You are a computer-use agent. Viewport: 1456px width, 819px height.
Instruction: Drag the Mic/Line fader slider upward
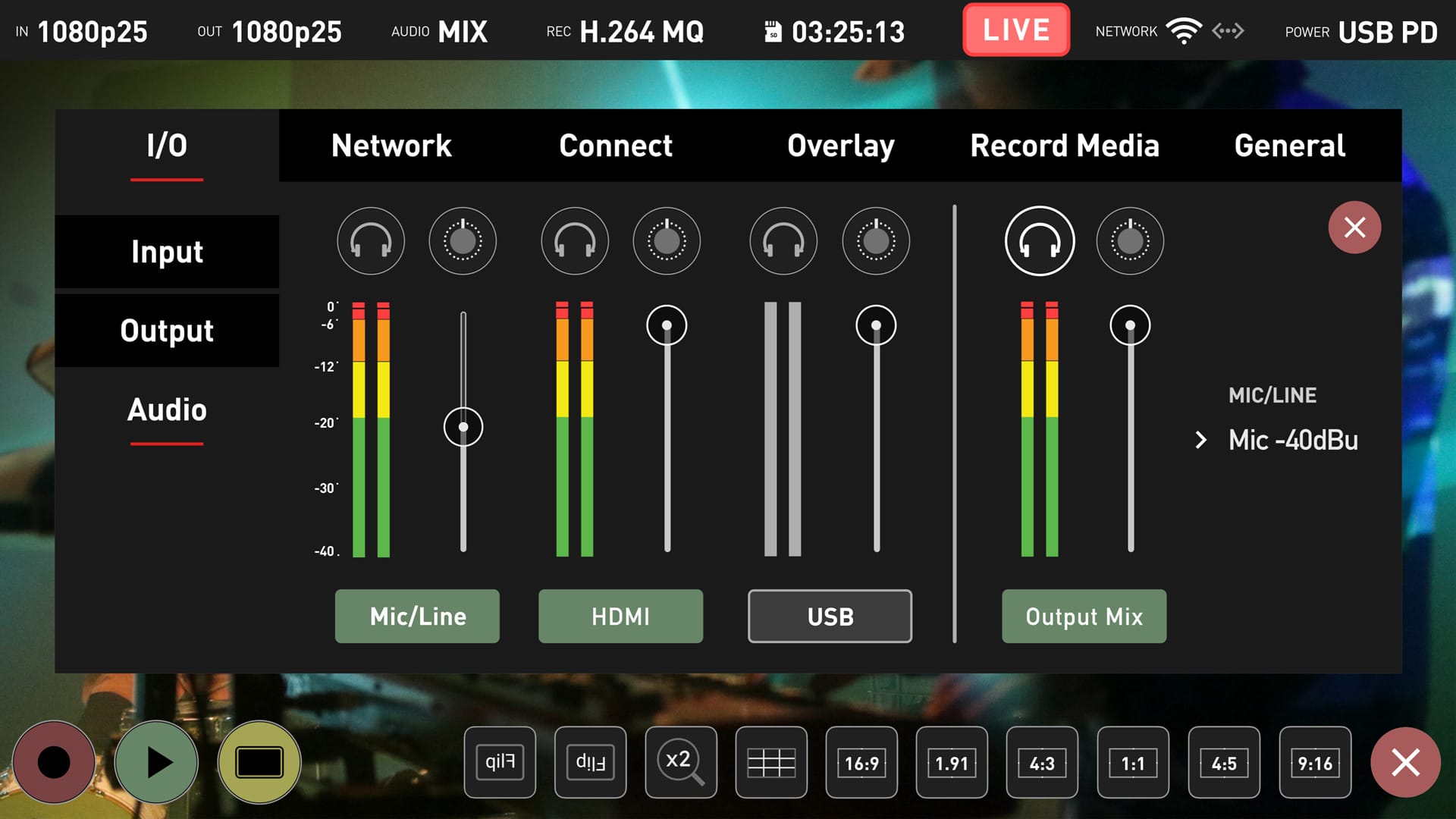(x=463, y=425)
